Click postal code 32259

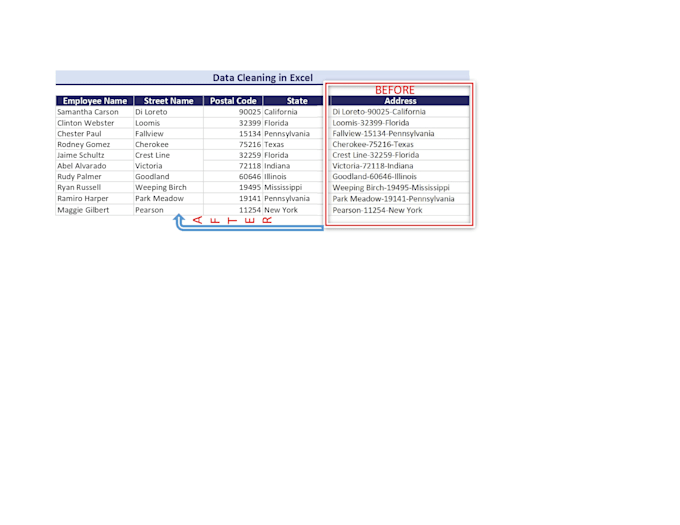coord(233,155)
